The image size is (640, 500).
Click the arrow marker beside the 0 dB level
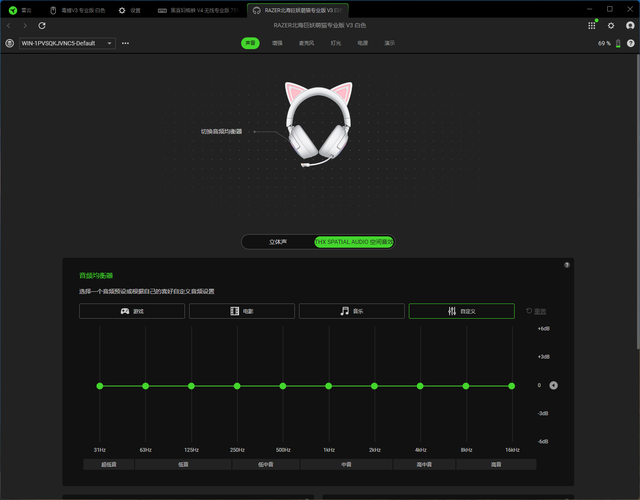553,385
